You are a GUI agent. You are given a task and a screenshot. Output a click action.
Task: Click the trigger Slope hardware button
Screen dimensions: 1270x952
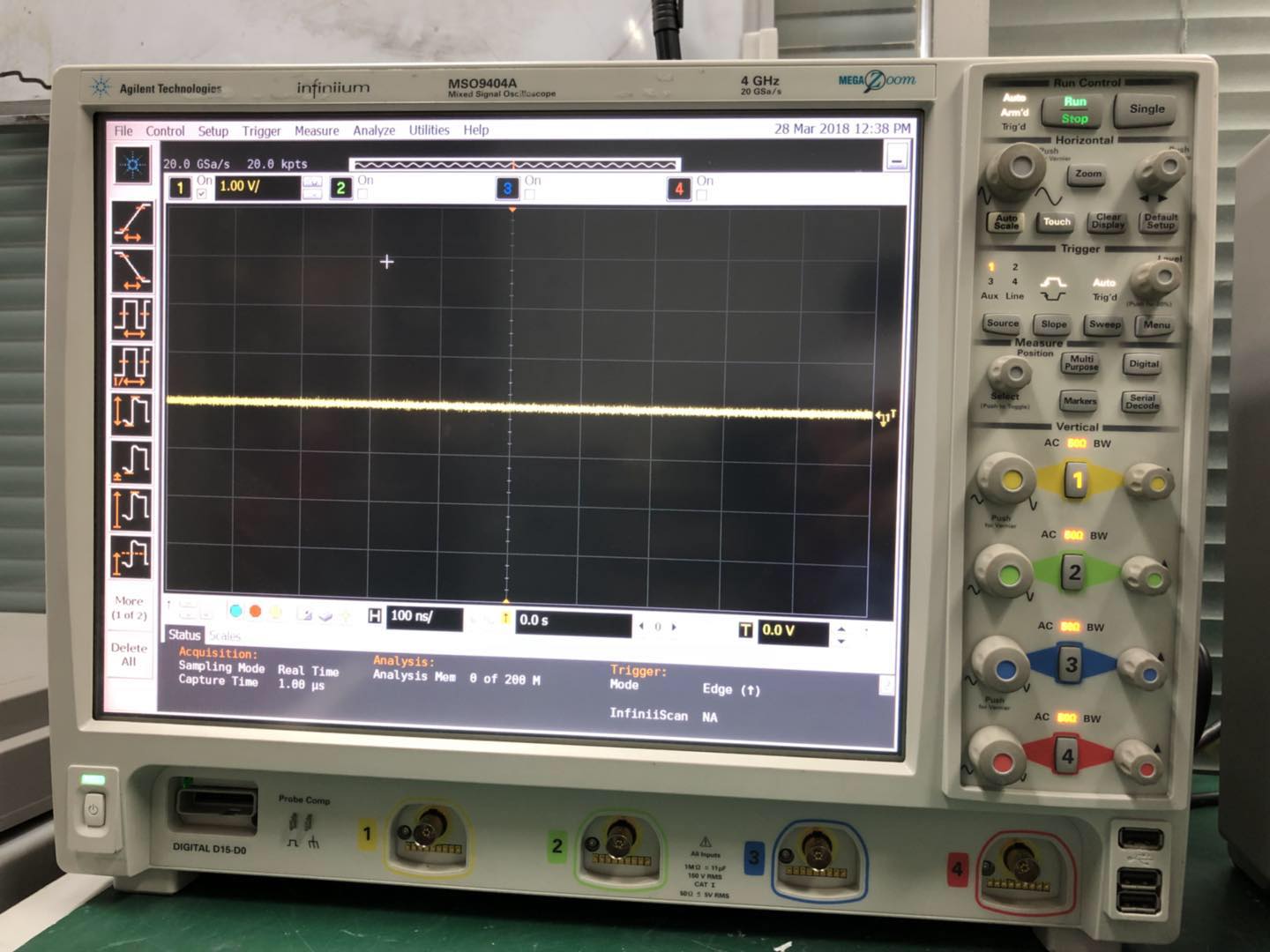coord(1053,324)
